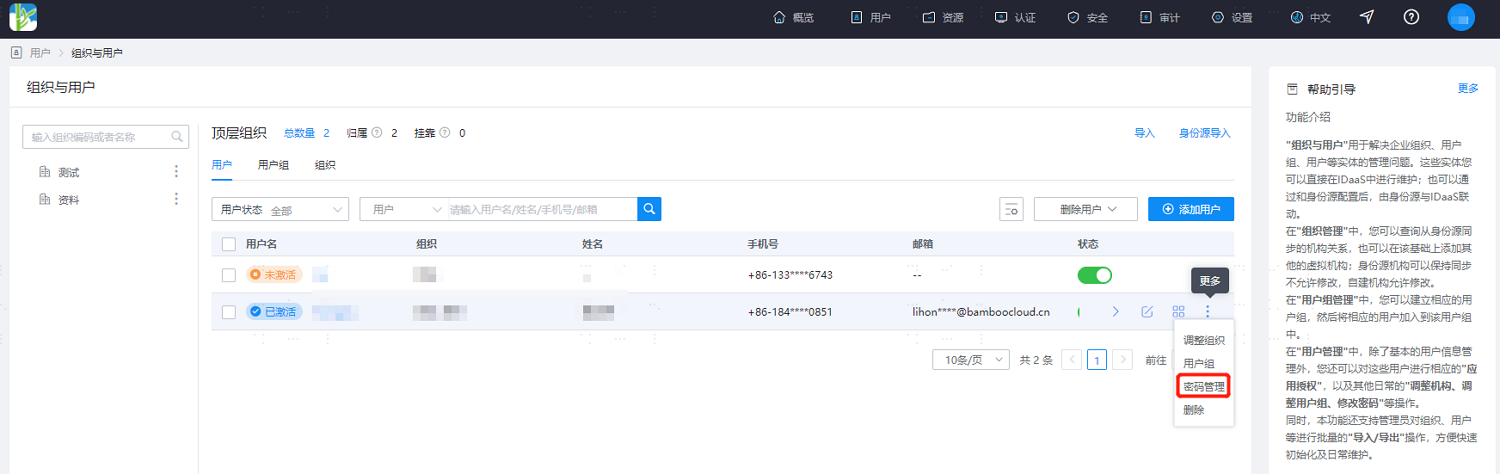Image resolution: width=1500 pixels, height=474 pixels.
Task: Click the next page arrow
Action: (x=1123, y=360)
